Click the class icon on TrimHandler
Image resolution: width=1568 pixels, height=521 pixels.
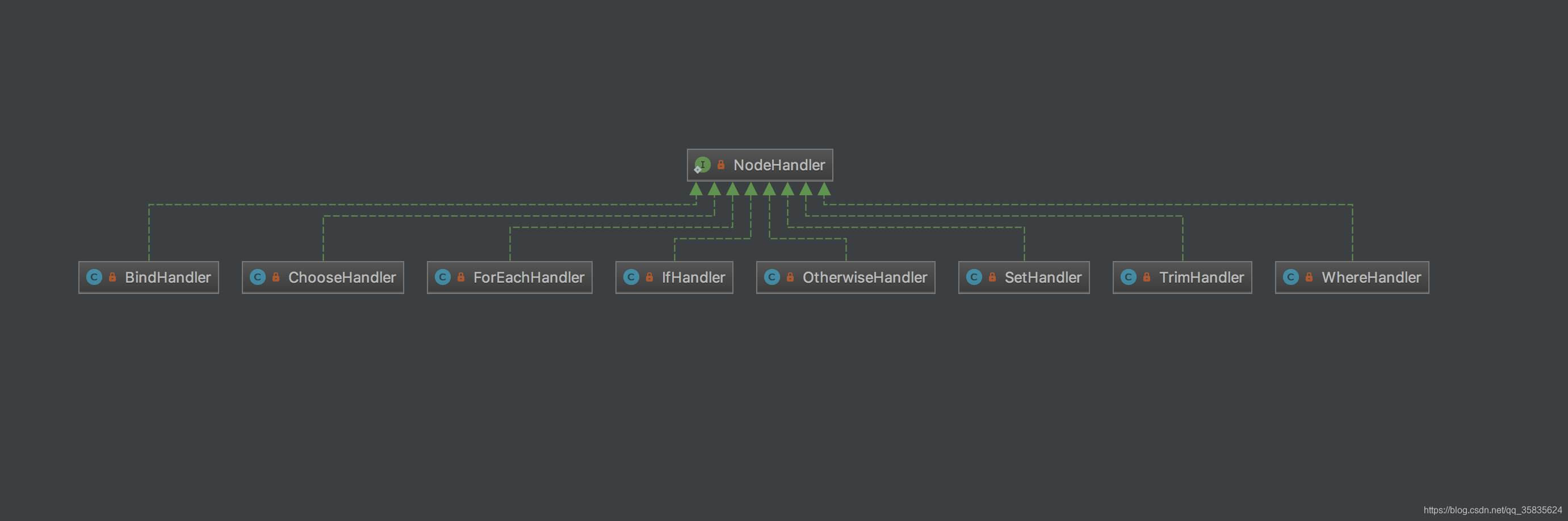click(1129, 278)
